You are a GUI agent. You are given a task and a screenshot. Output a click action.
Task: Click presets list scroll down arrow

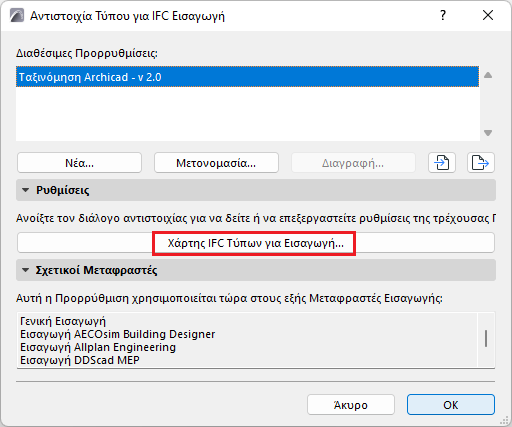coord(488,133)
